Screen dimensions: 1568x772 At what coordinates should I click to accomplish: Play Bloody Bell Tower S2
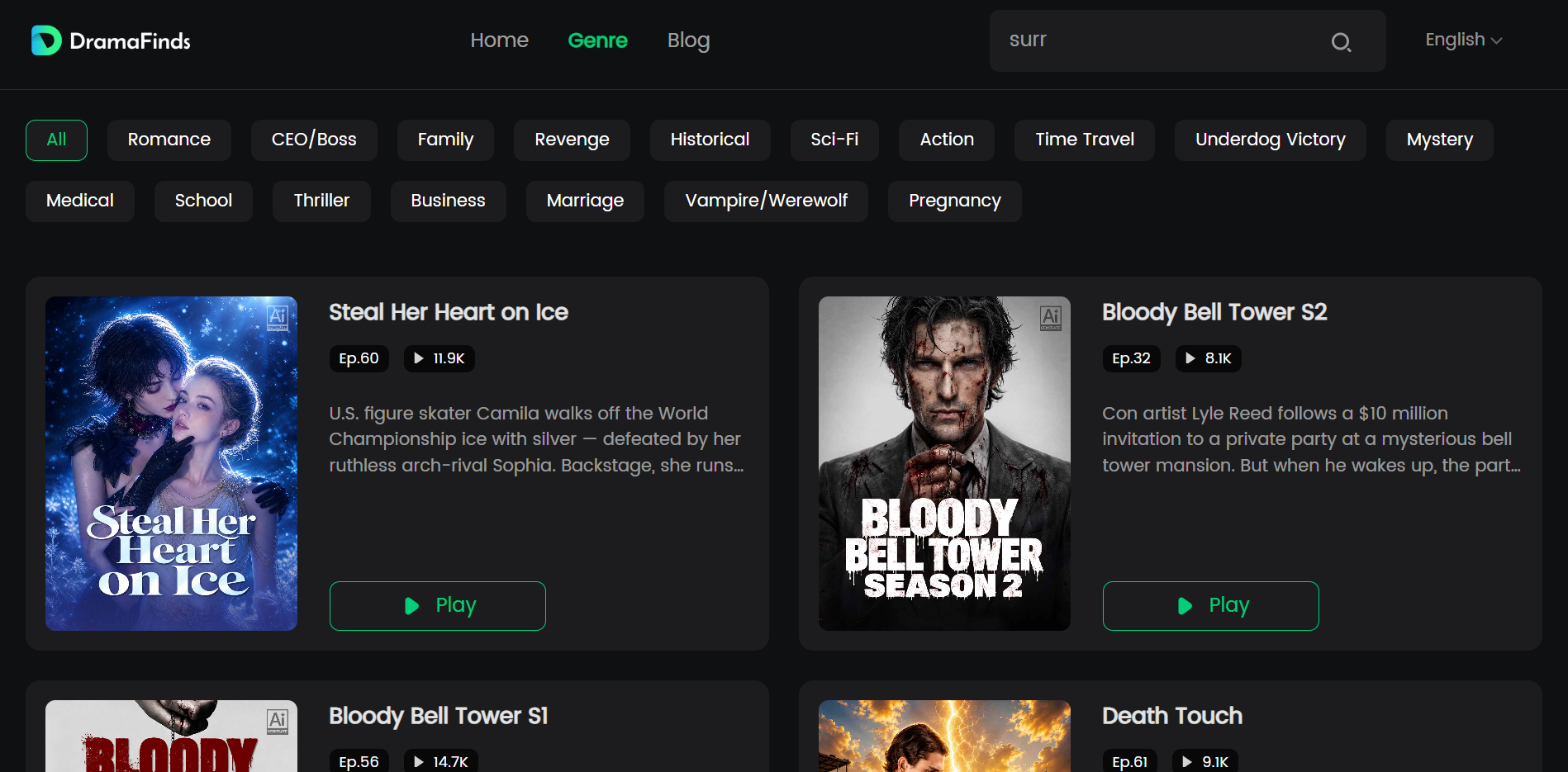[x=1211, y=606]
